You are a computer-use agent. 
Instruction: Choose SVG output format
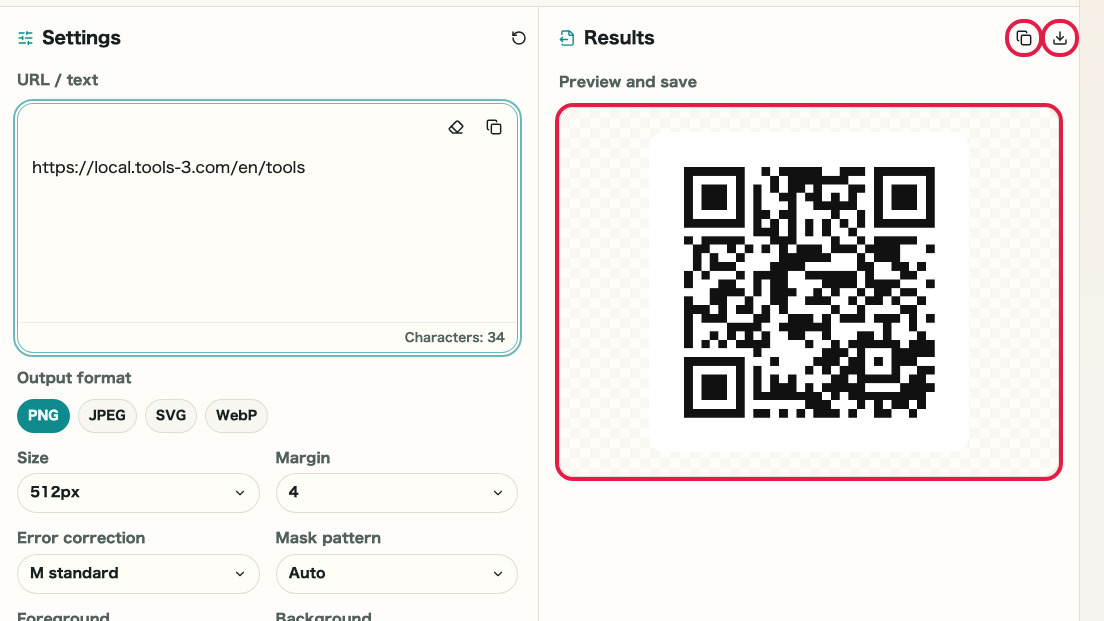click(170, 415)
